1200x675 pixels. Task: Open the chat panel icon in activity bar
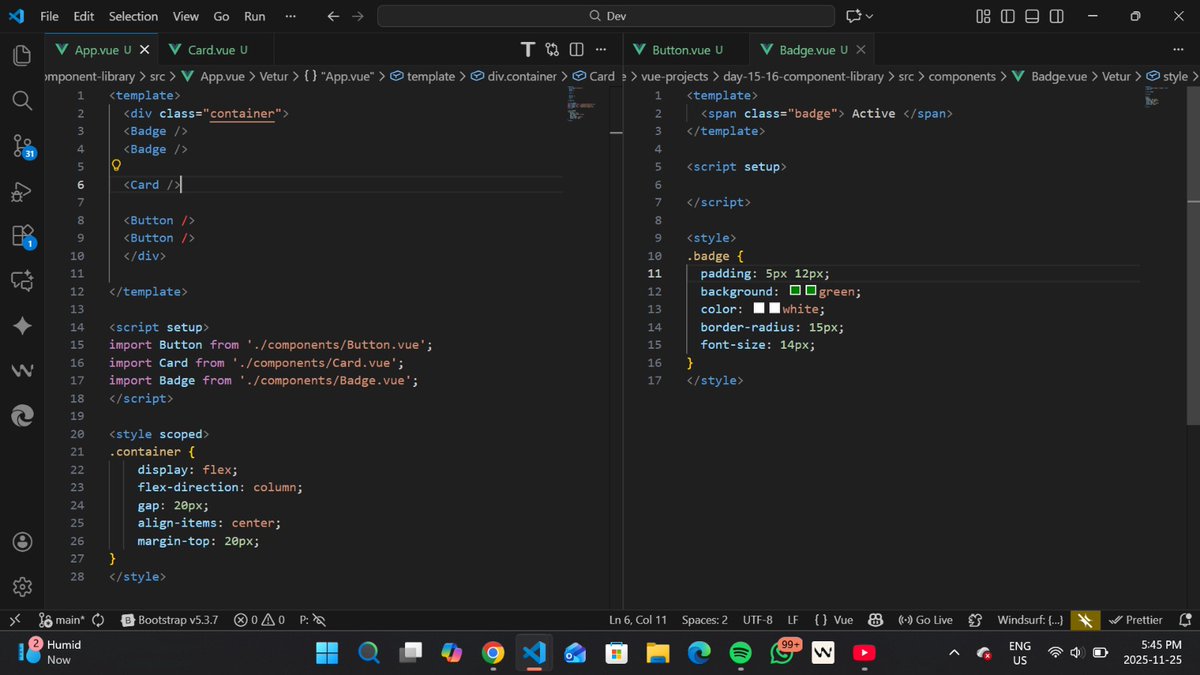(22, 281)
